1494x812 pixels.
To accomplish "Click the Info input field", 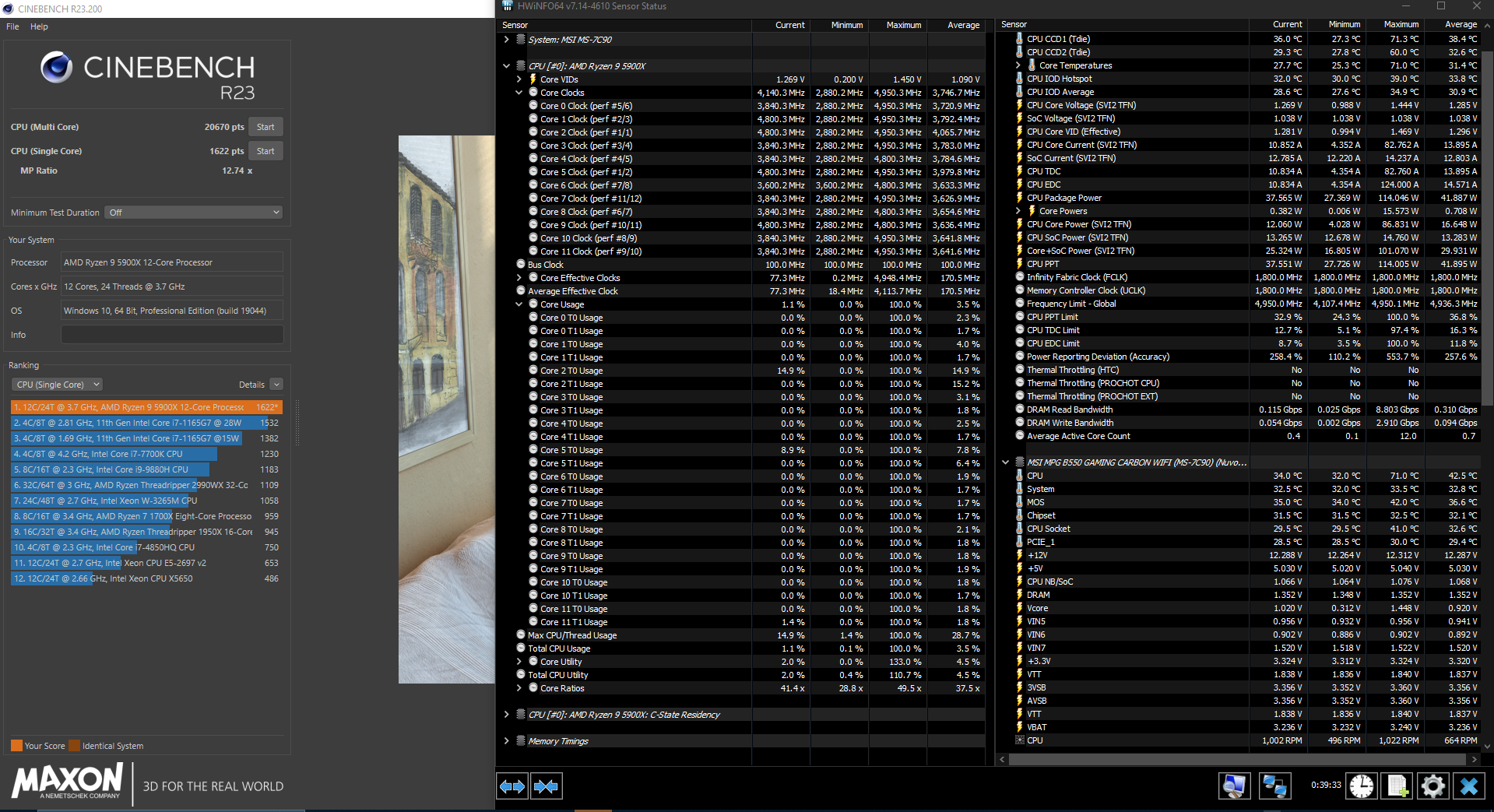I will (172, 335).
